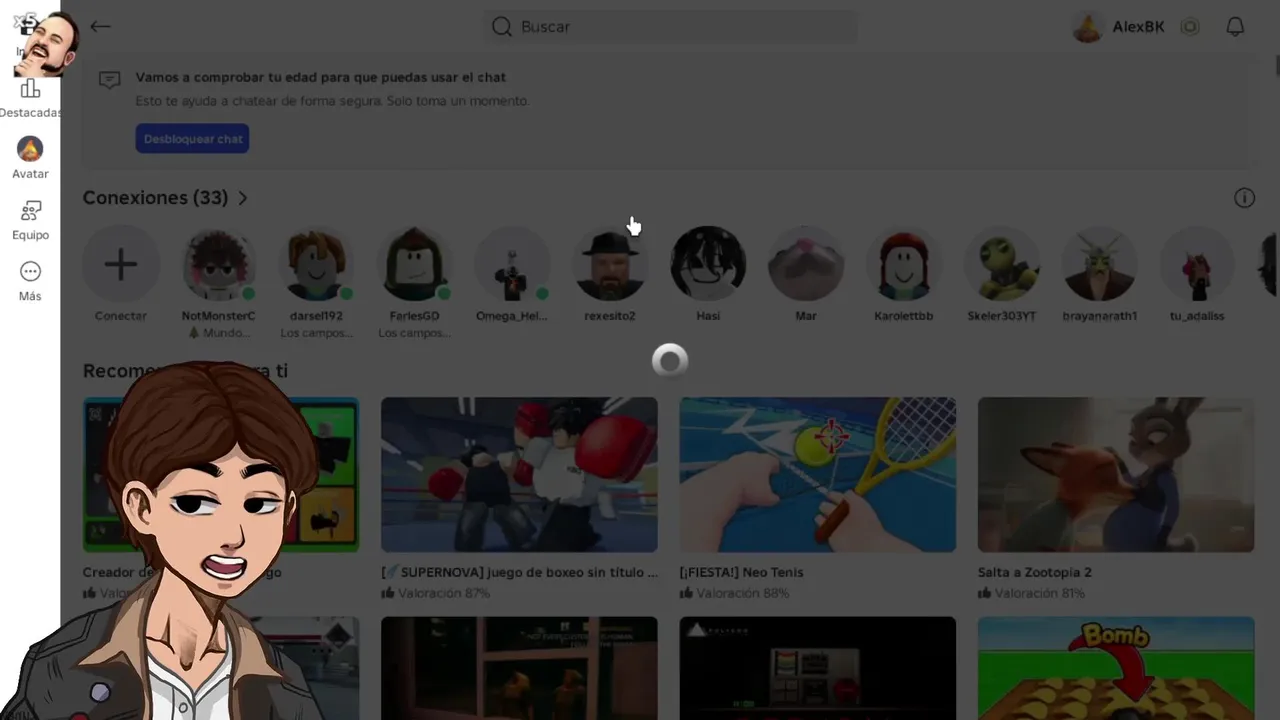Click SUPERNOVA juego de boxeo title
Viewport: 1280px width, 720px height.
[x=520, y=573]
